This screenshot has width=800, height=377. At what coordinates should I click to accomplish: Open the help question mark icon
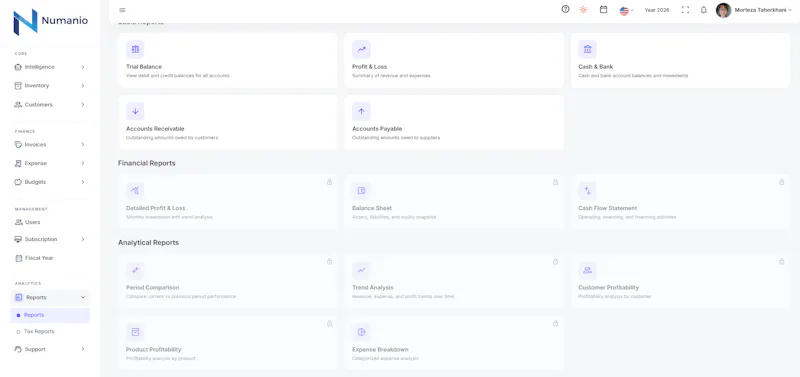(565, 9)
